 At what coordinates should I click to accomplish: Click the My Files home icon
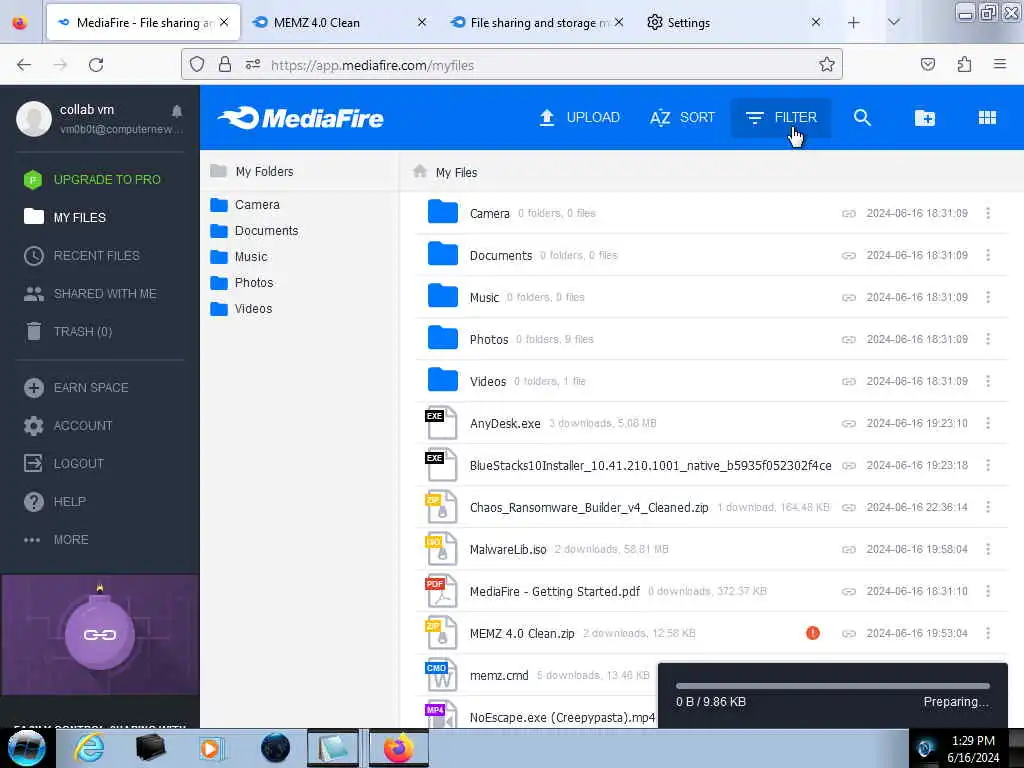420,171
